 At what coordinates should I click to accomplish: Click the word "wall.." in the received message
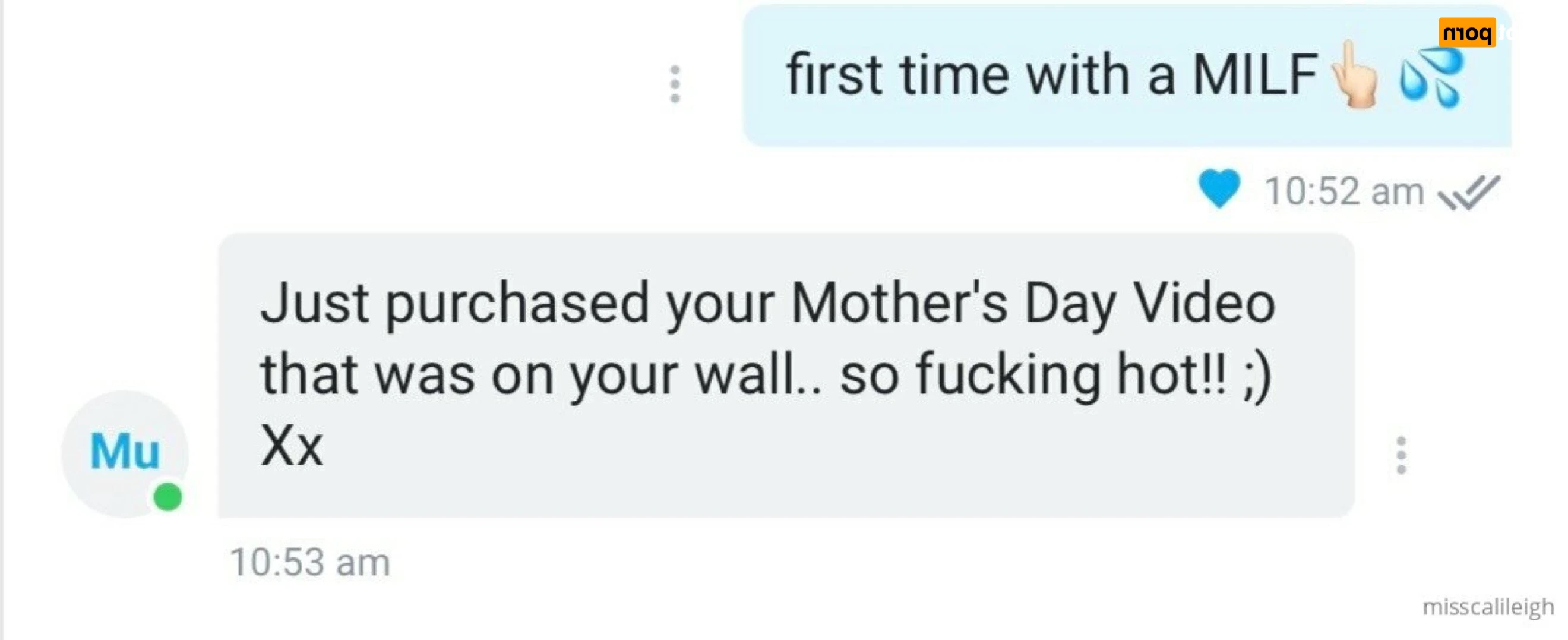click(x=758, y=375)
